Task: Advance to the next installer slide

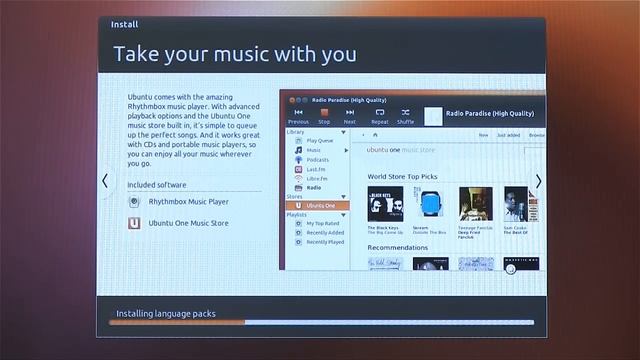Action: click(538, 181)
